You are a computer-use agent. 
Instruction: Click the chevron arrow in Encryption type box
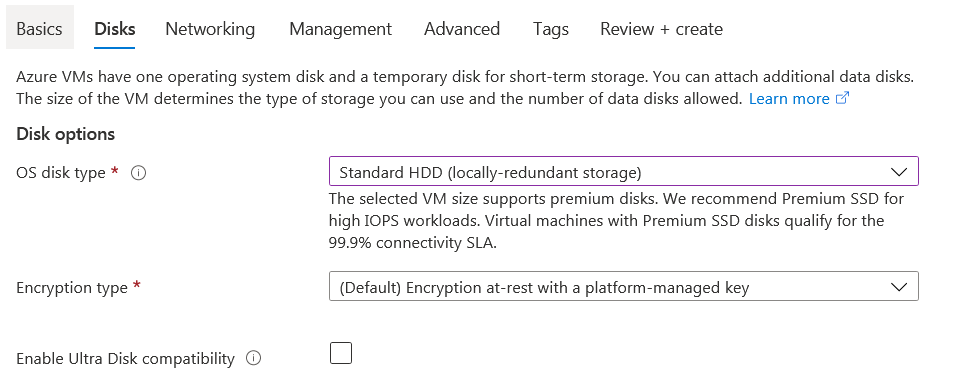coord(899,287)
